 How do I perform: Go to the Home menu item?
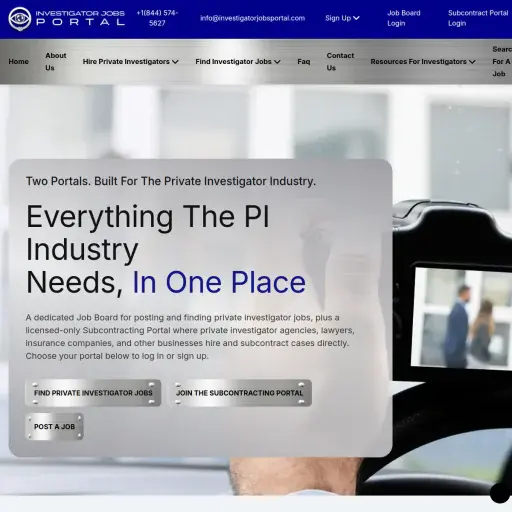(19, 62)
